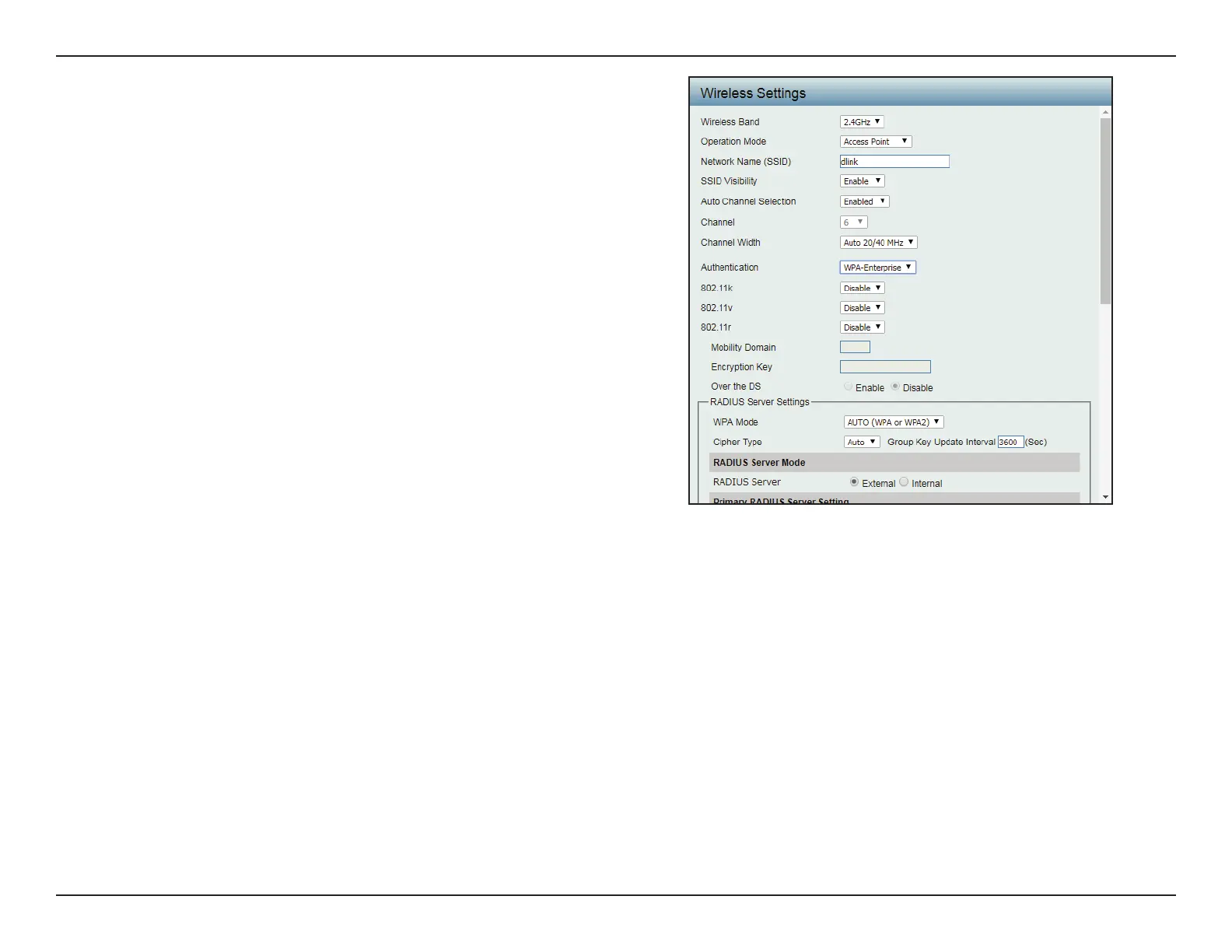Click the Channel Width label

click(x=730, y=243)
